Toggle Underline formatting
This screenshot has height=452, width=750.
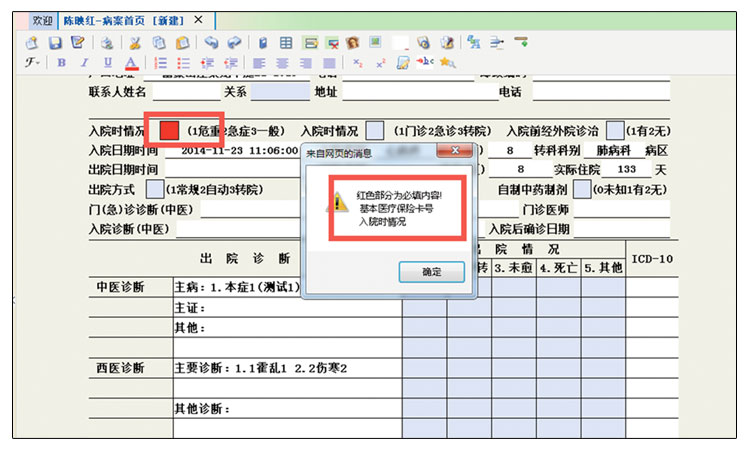coord(108,63)
